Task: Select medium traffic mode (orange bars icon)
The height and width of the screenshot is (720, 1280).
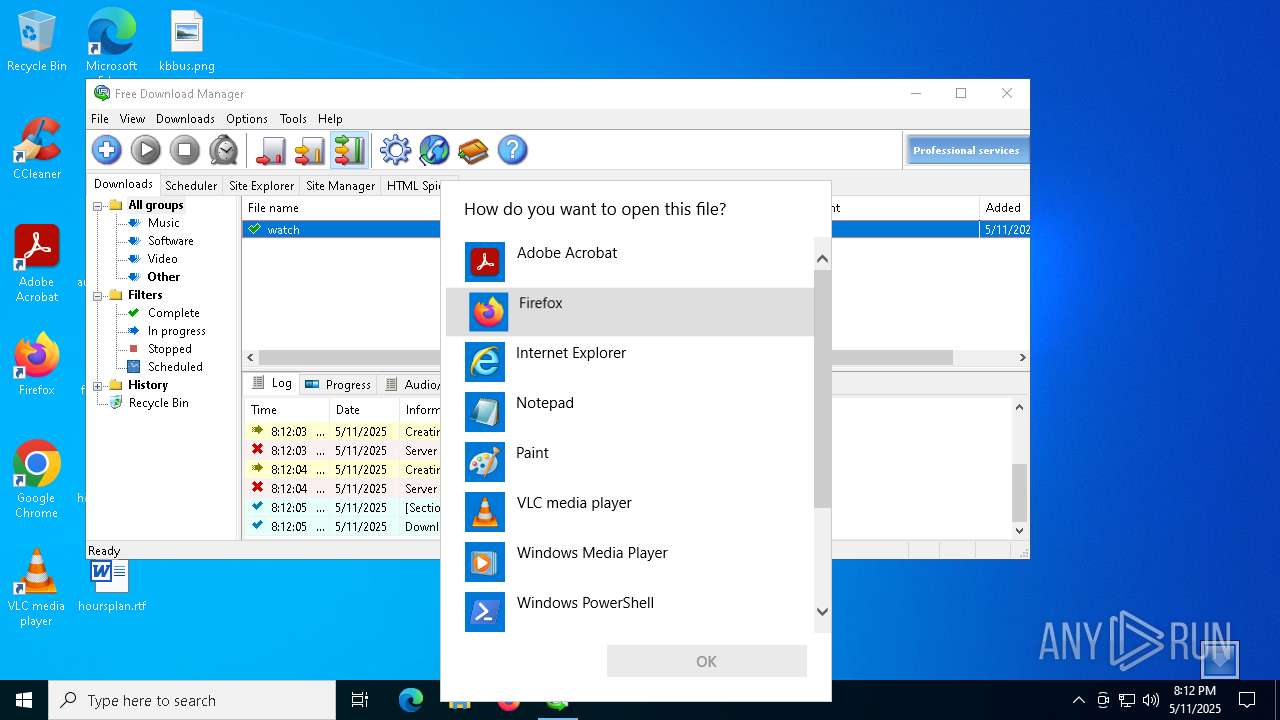Action: 310,150
